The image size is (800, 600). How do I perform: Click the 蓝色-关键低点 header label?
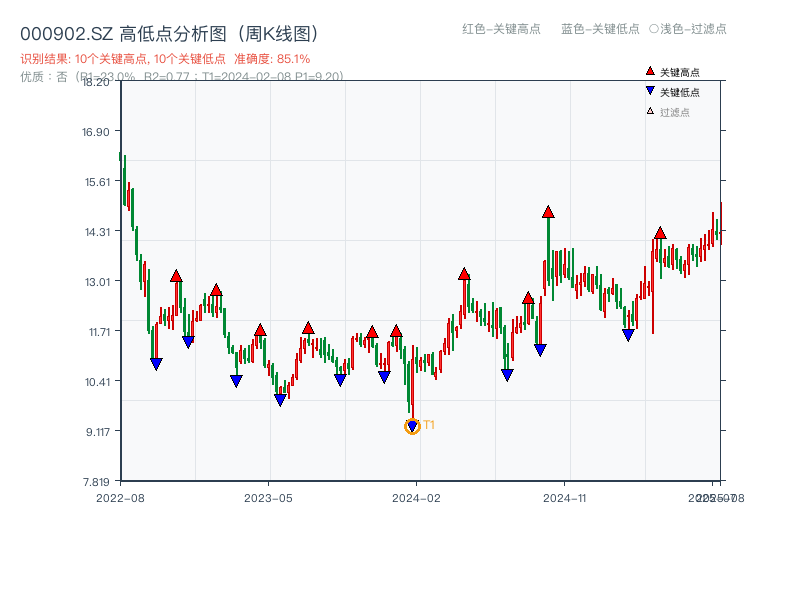[x=600, y=29]
